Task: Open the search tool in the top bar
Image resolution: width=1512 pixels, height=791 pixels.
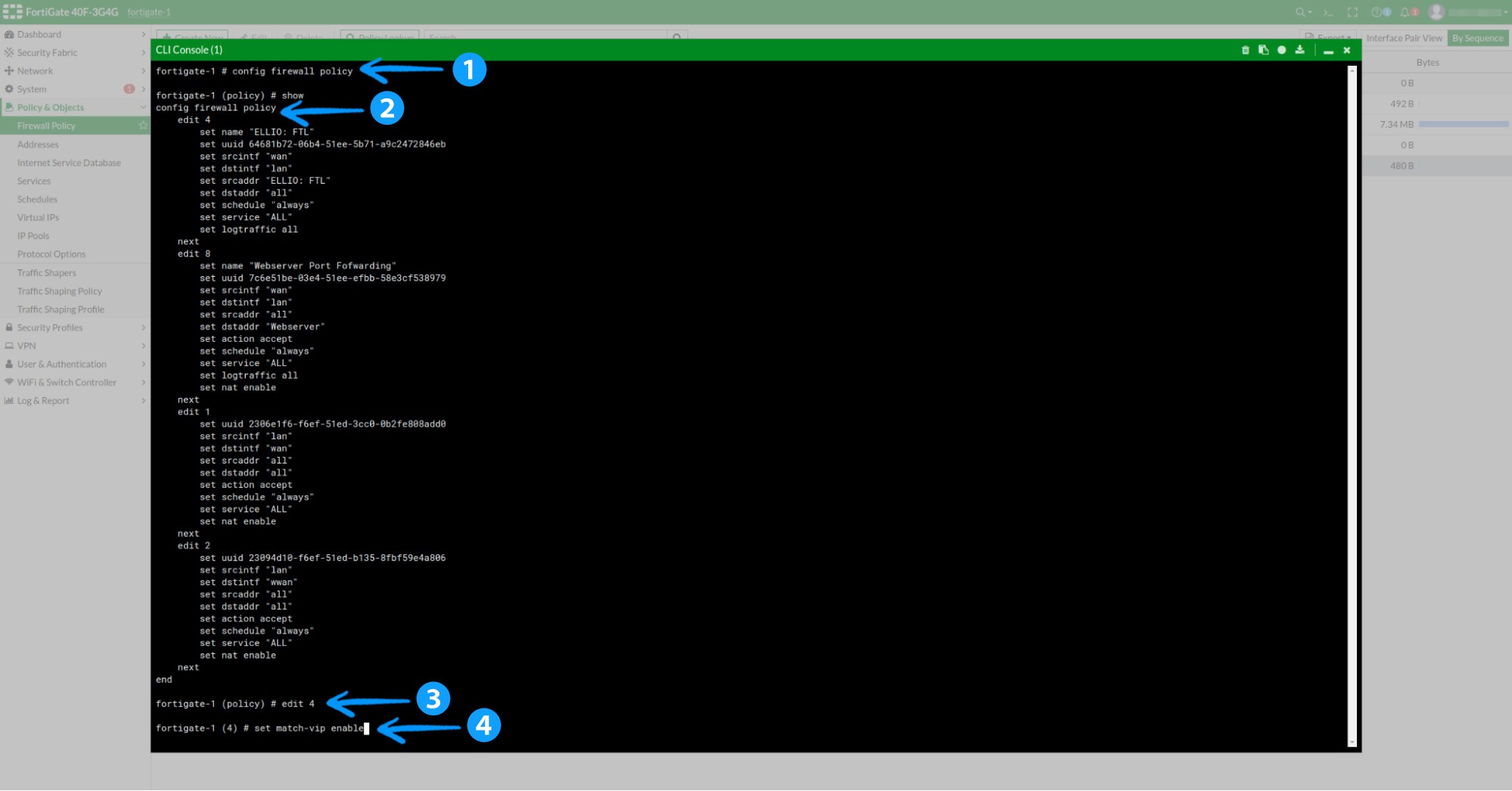Action: (x=1299, y=12)
